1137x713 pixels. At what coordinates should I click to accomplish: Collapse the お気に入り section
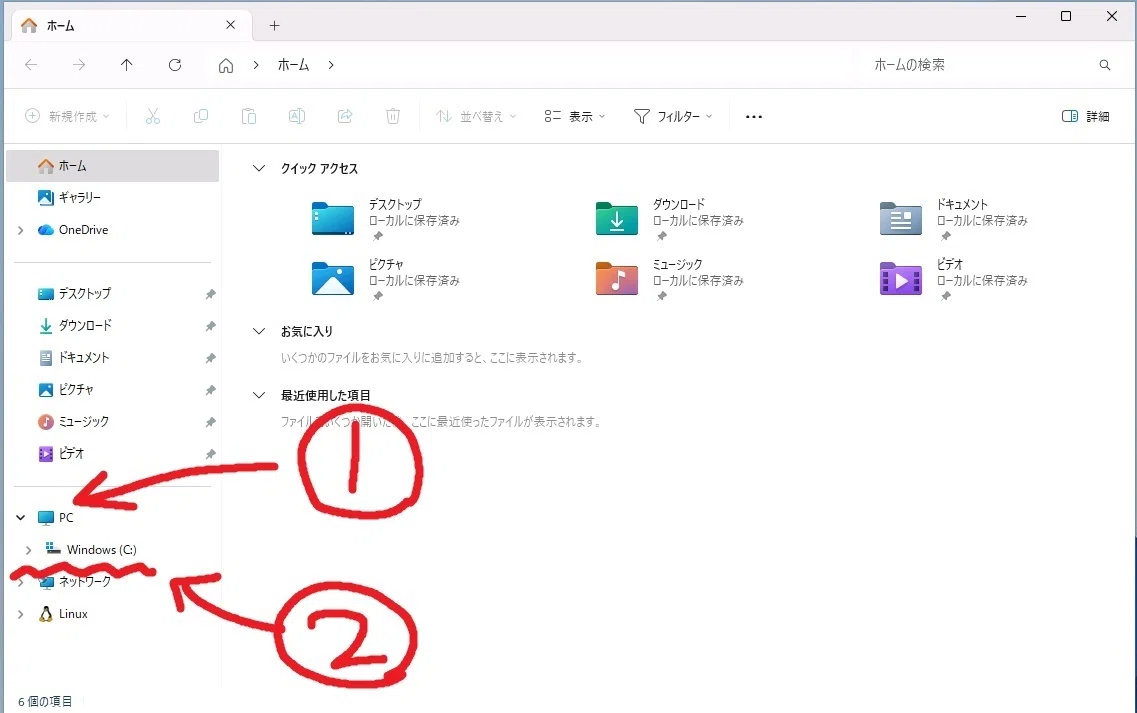(x=259, y=331)
